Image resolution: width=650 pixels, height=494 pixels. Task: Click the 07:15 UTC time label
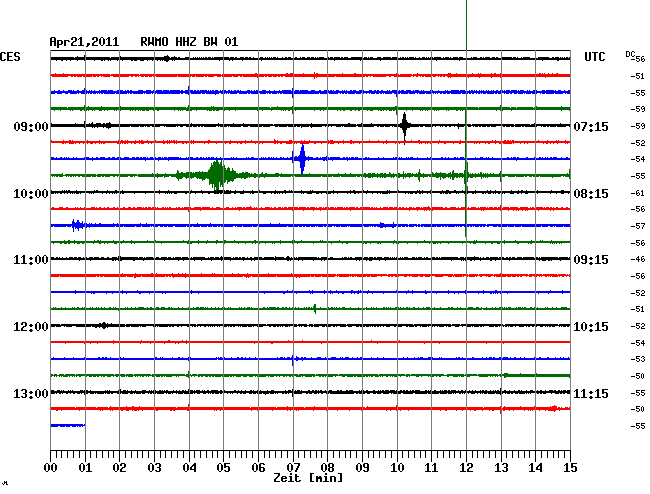pos(591,126)
